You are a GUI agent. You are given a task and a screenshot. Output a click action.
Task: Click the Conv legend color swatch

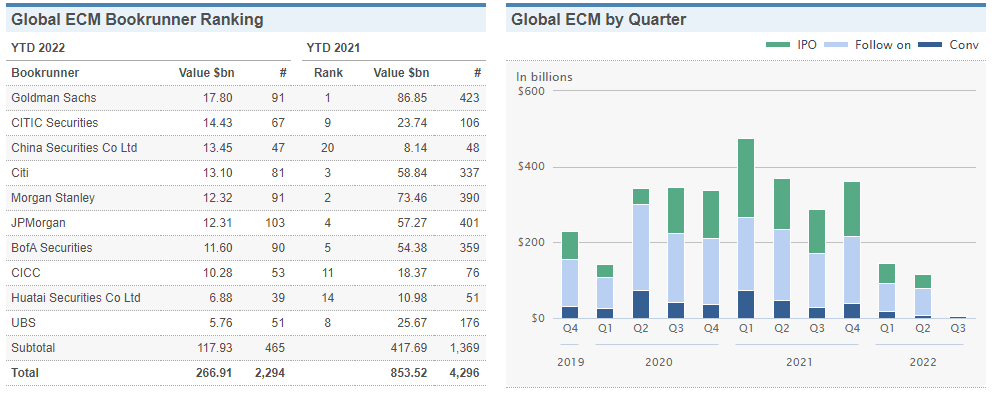pos(930,44)
